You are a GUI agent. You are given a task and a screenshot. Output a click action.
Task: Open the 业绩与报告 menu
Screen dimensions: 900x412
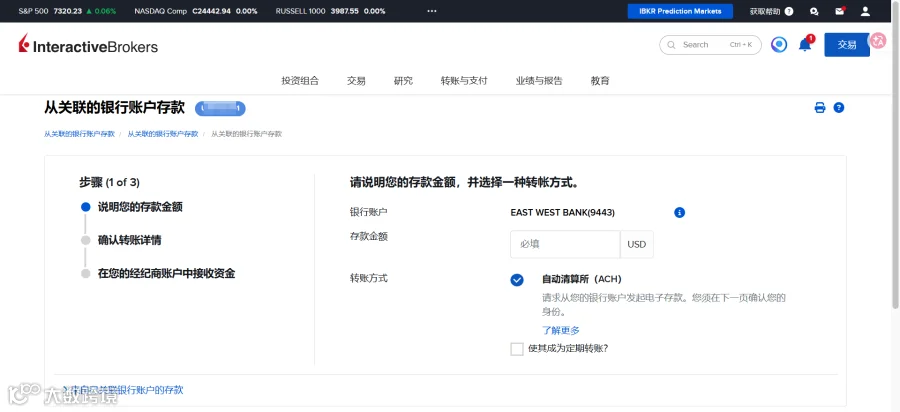[539, 81]
